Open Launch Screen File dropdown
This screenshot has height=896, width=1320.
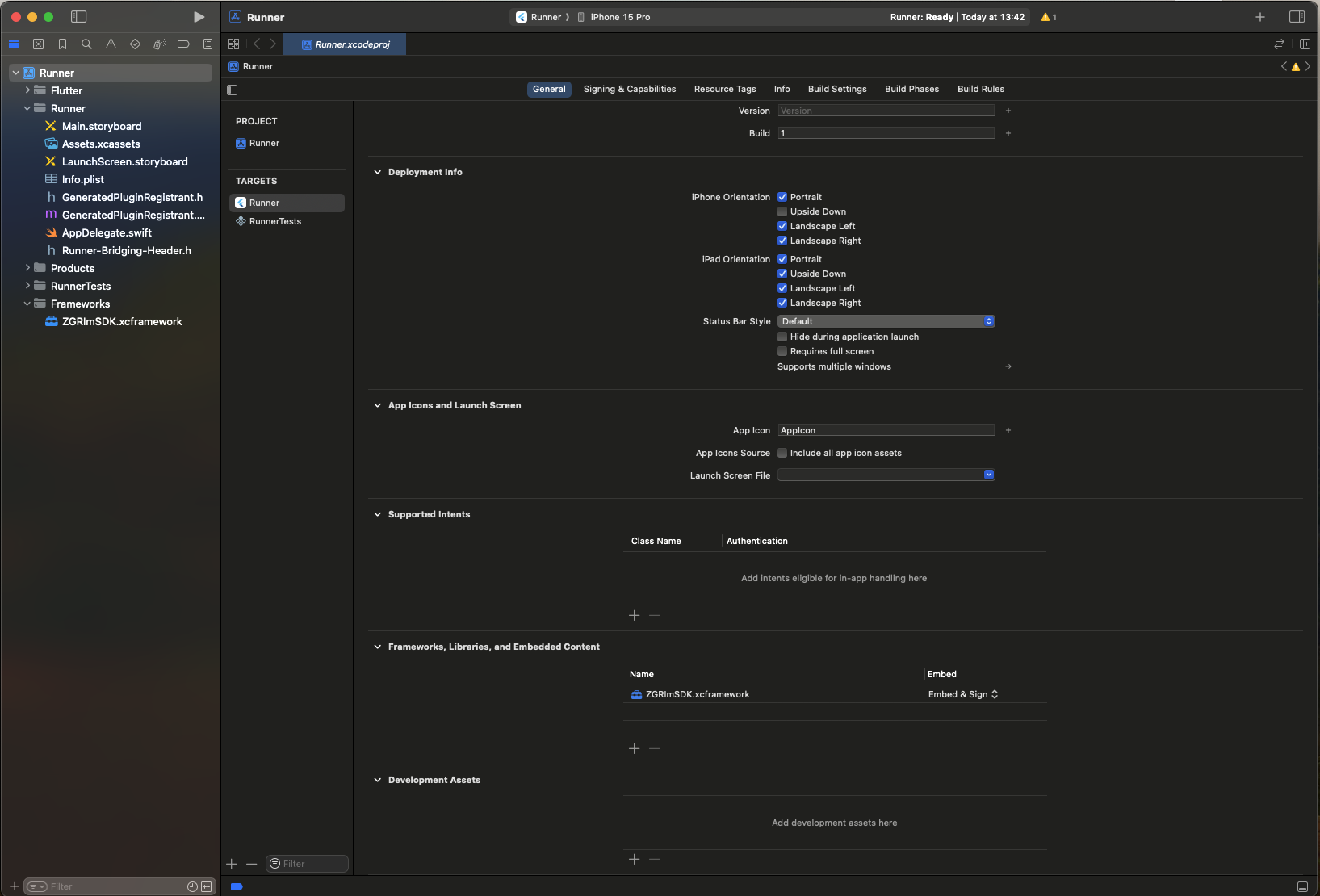886,475
